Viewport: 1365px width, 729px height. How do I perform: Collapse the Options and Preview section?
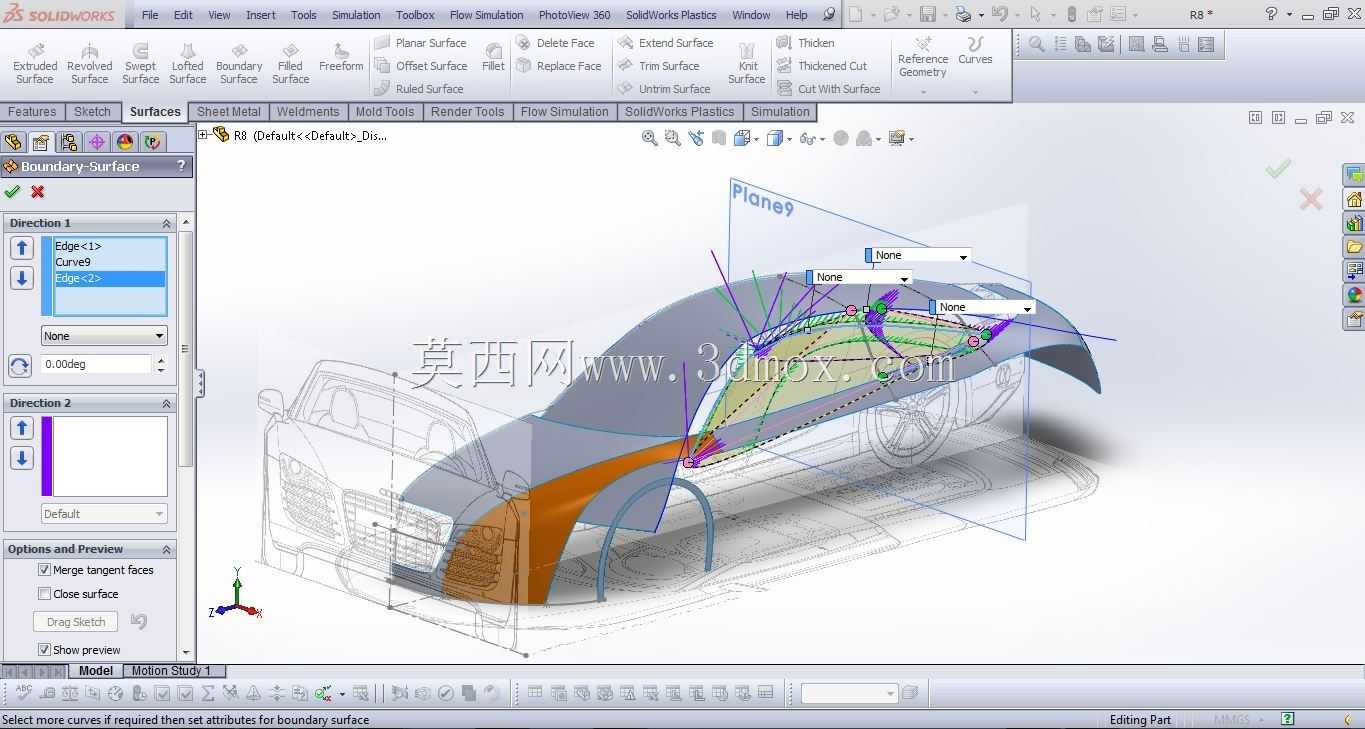(x=167, y=549)
